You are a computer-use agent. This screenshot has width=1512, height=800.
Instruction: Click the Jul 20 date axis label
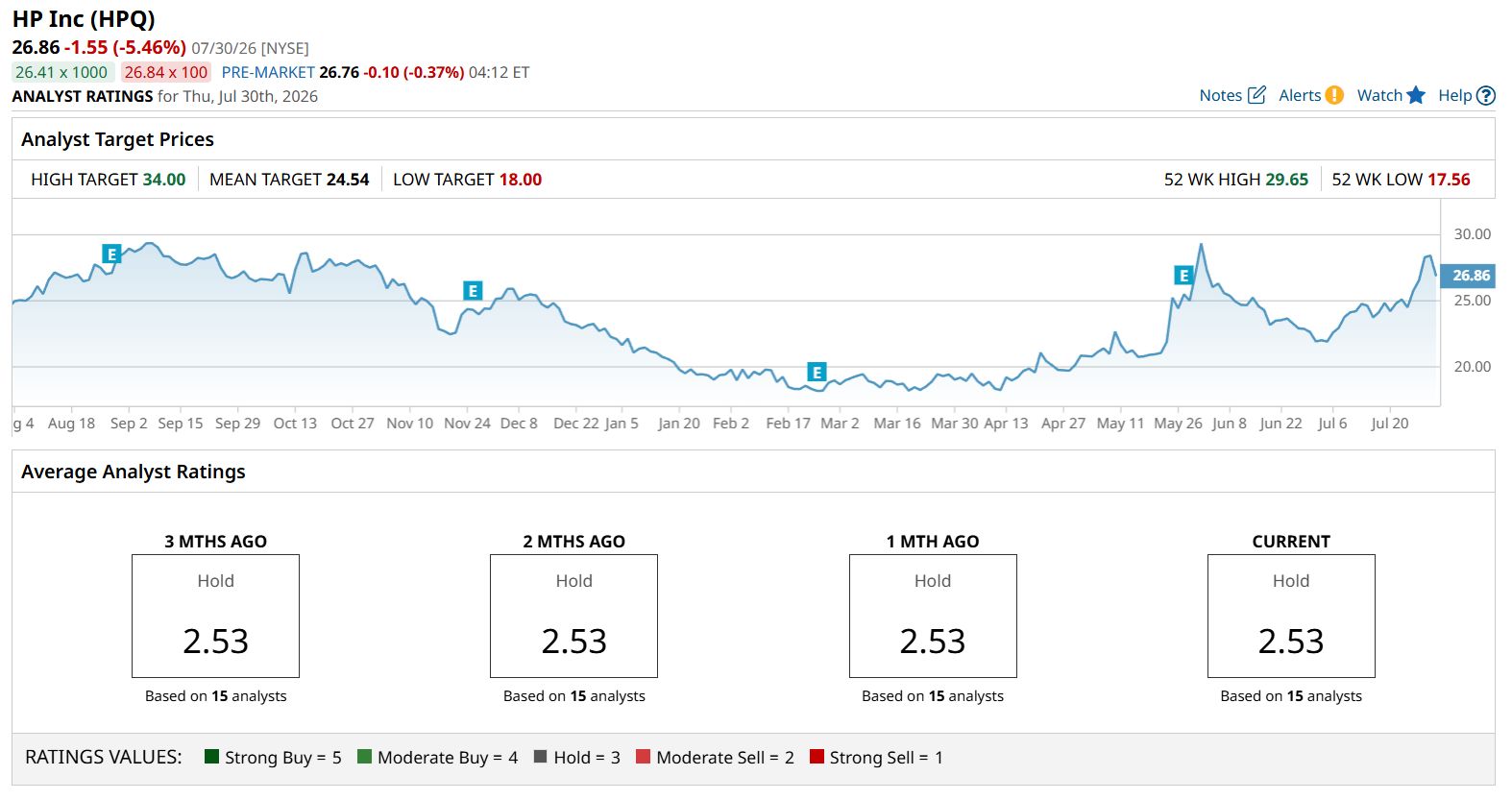pos(1390,424)
